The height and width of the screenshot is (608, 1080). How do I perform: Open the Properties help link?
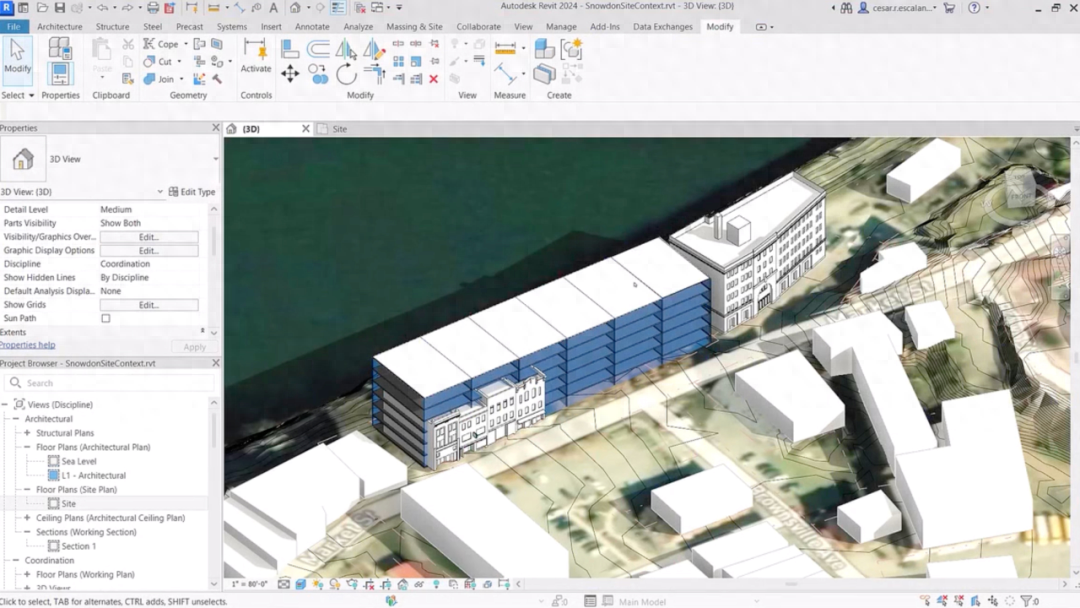click(x=28, y=345)
